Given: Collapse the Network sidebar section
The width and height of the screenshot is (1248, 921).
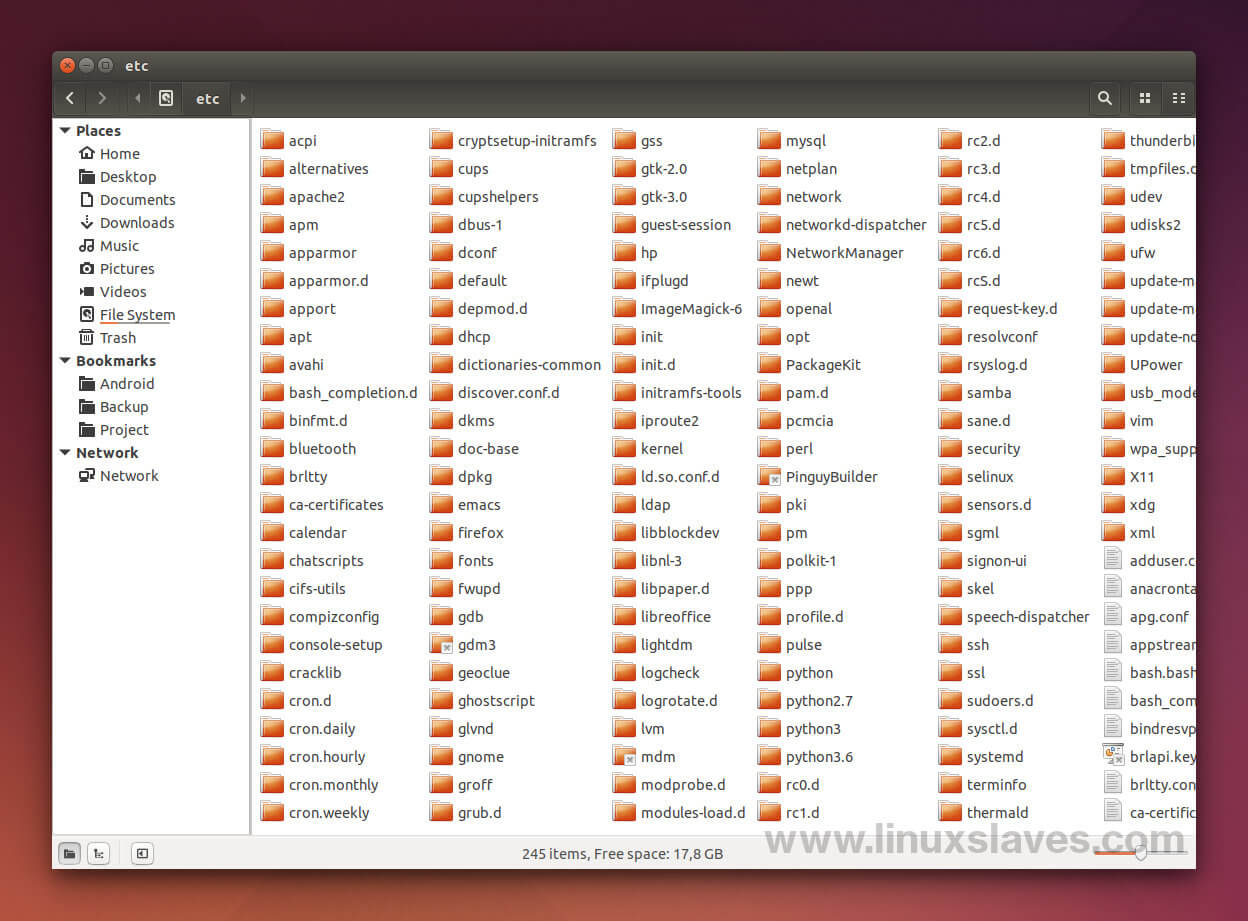Looking at the screenshot, I should click(x=65, y=453).
